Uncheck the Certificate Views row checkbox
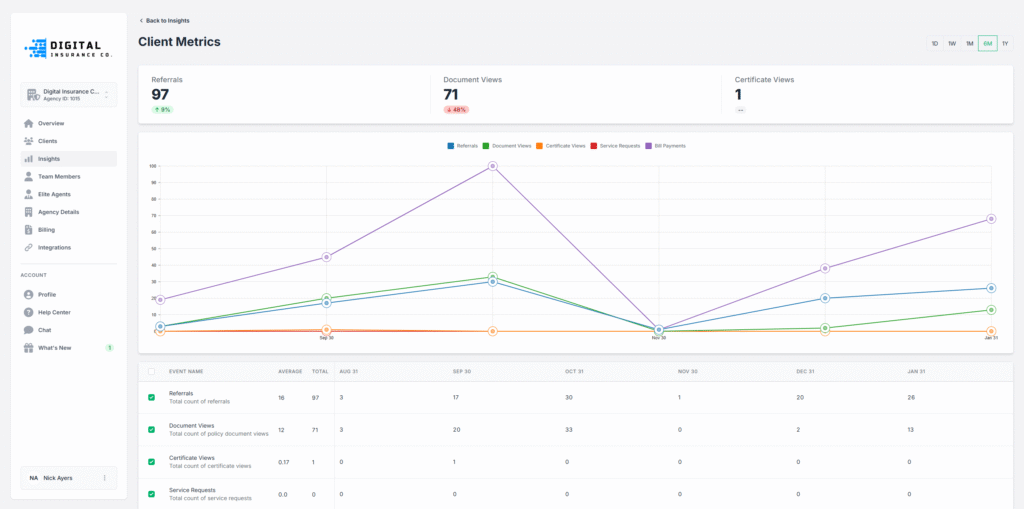Viewport: 1024px width, 509px height. click(x=152, y=462)
